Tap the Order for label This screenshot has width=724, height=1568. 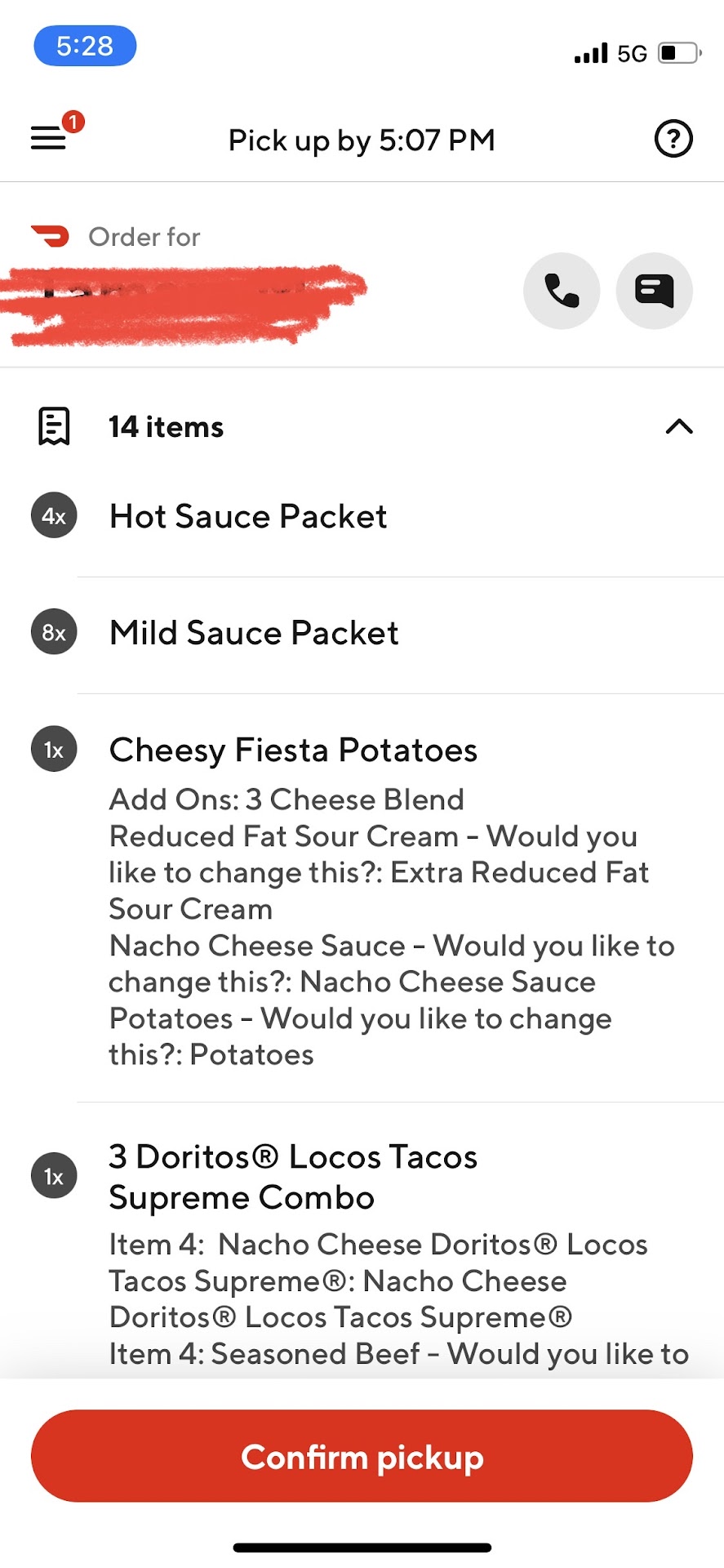144,237
